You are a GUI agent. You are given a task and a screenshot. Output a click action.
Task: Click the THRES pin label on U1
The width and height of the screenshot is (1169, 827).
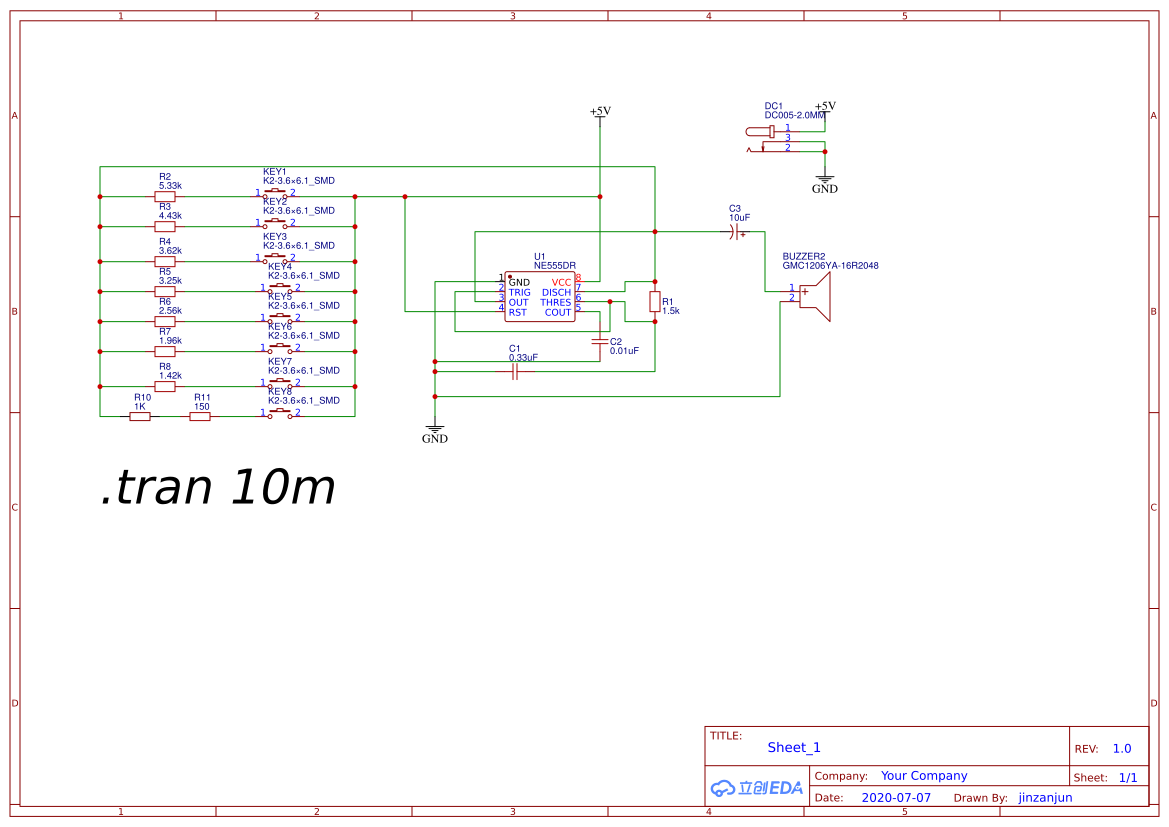(x=555, y=303)
